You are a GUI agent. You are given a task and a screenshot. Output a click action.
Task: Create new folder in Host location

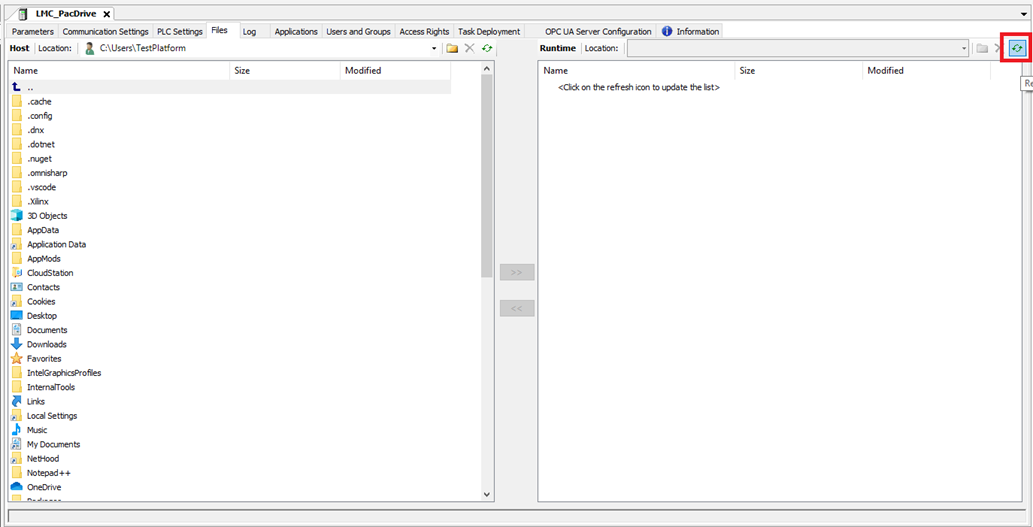452,48
